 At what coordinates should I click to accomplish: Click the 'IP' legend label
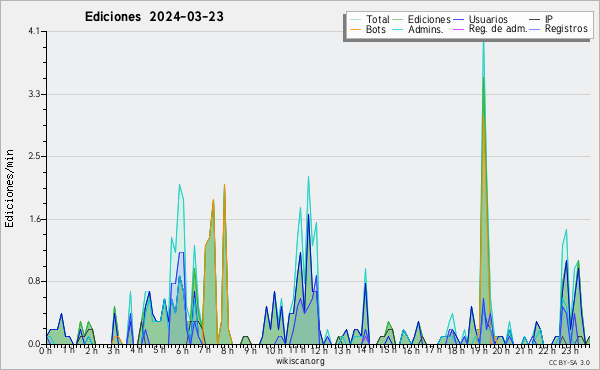point(549,19)
